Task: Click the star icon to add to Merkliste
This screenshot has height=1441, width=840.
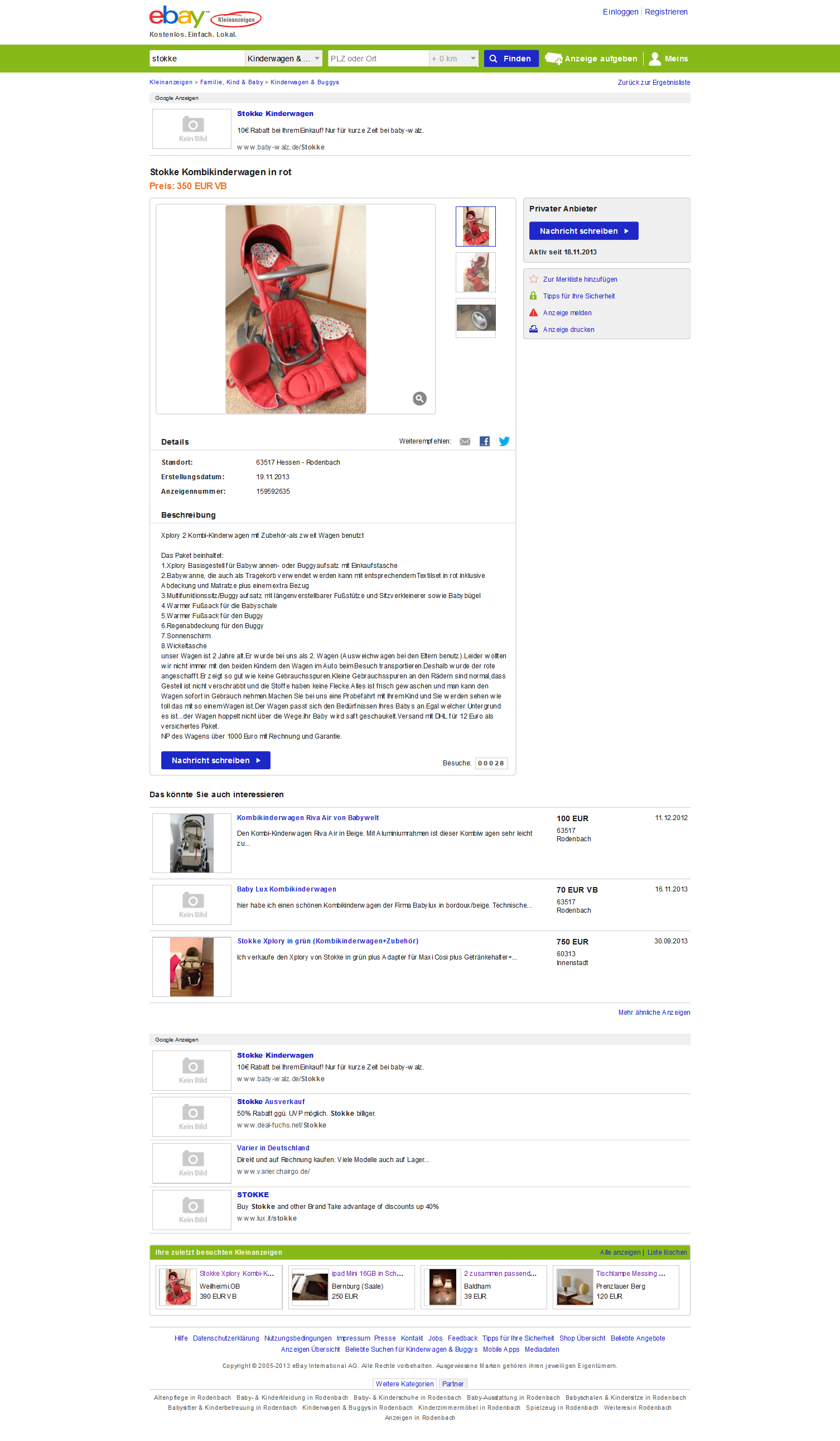Action: (x=533, y=279)
